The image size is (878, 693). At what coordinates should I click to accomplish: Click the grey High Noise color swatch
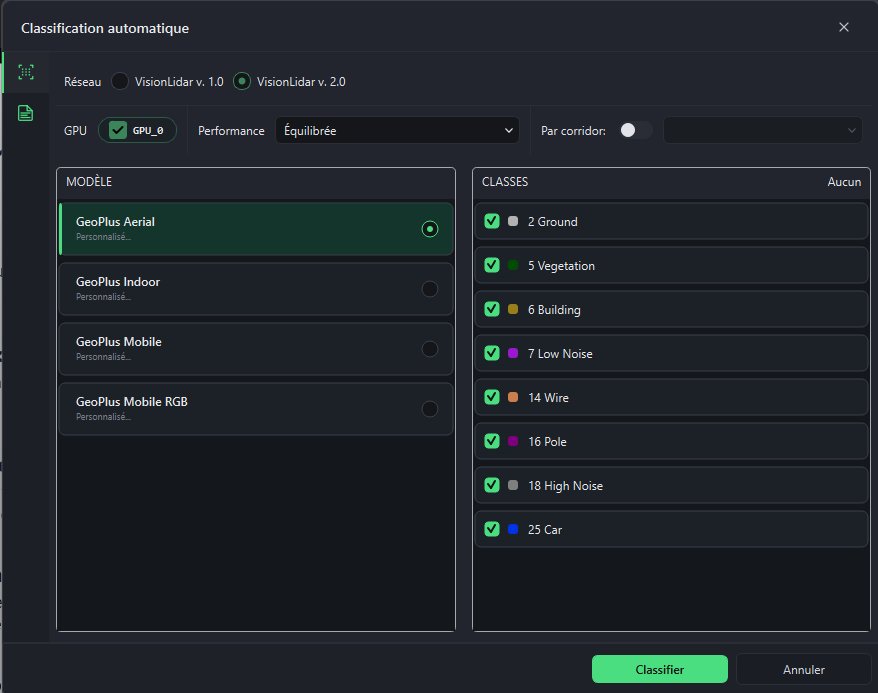[513, 485]
